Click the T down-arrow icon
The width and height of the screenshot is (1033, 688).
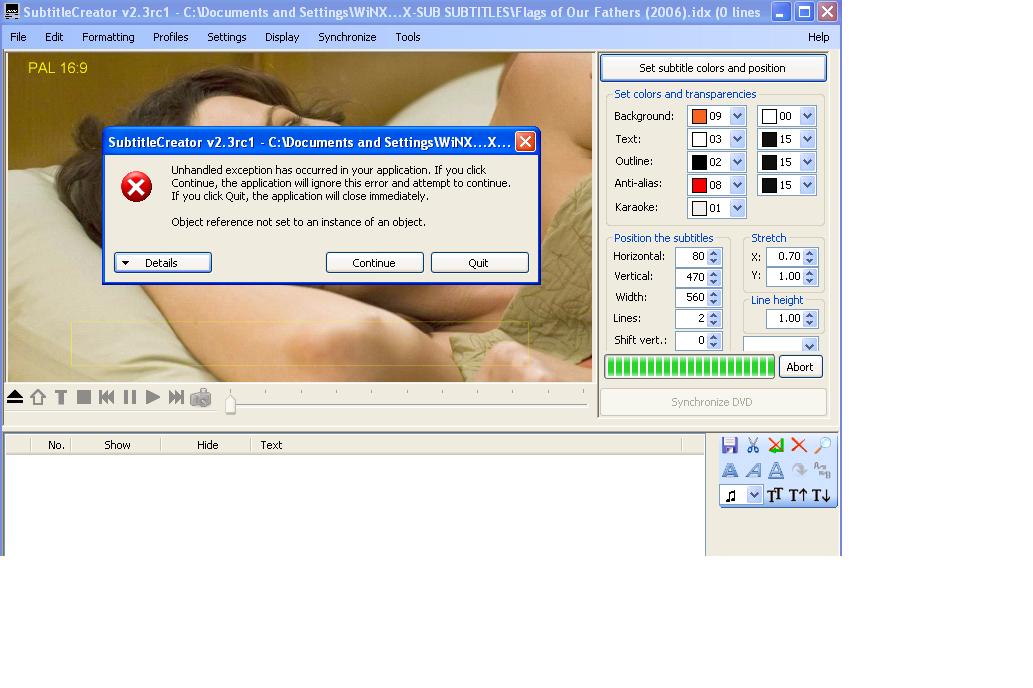coord(821,495)
